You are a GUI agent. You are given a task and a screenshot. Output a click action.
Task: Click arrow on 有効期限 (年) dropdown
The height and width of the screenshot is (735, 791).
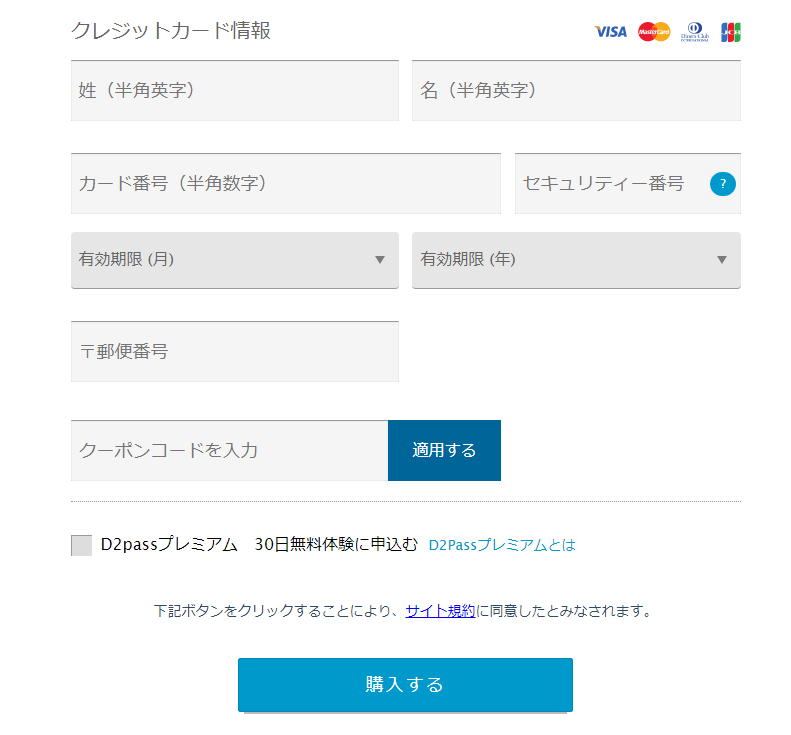tap(722, 260)
